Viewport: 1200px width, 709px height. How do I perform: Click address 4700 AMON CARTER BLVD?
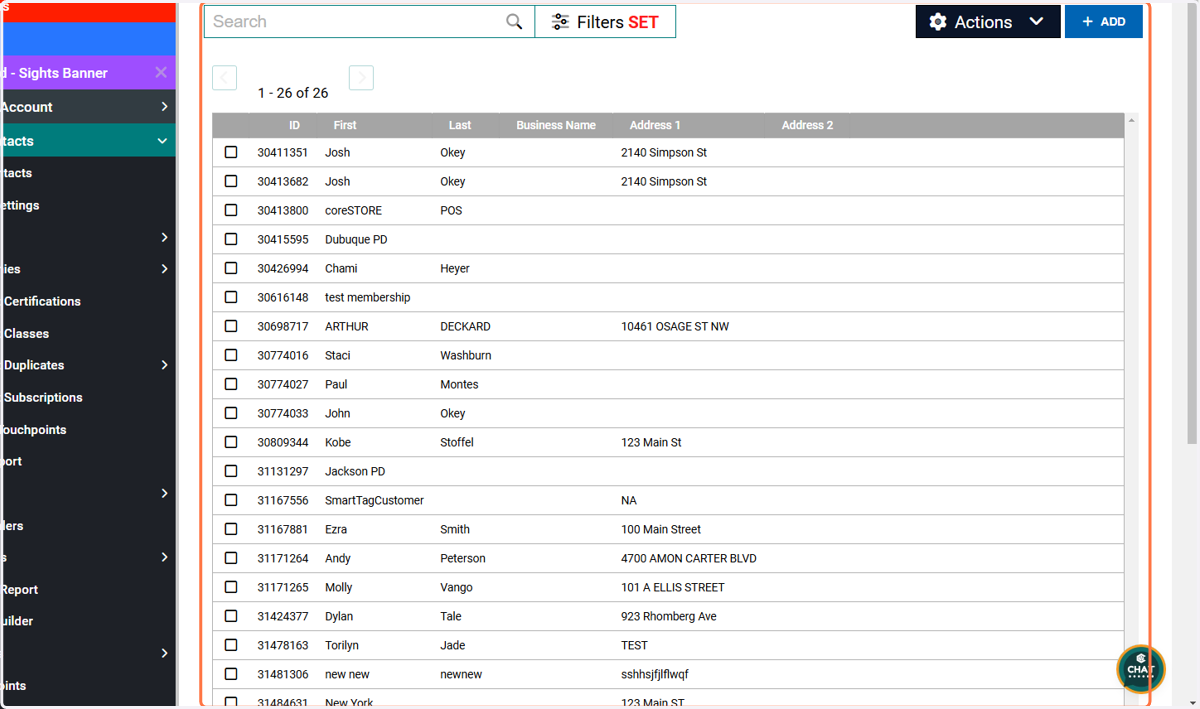pyautogui.click(x=689, y=558)
